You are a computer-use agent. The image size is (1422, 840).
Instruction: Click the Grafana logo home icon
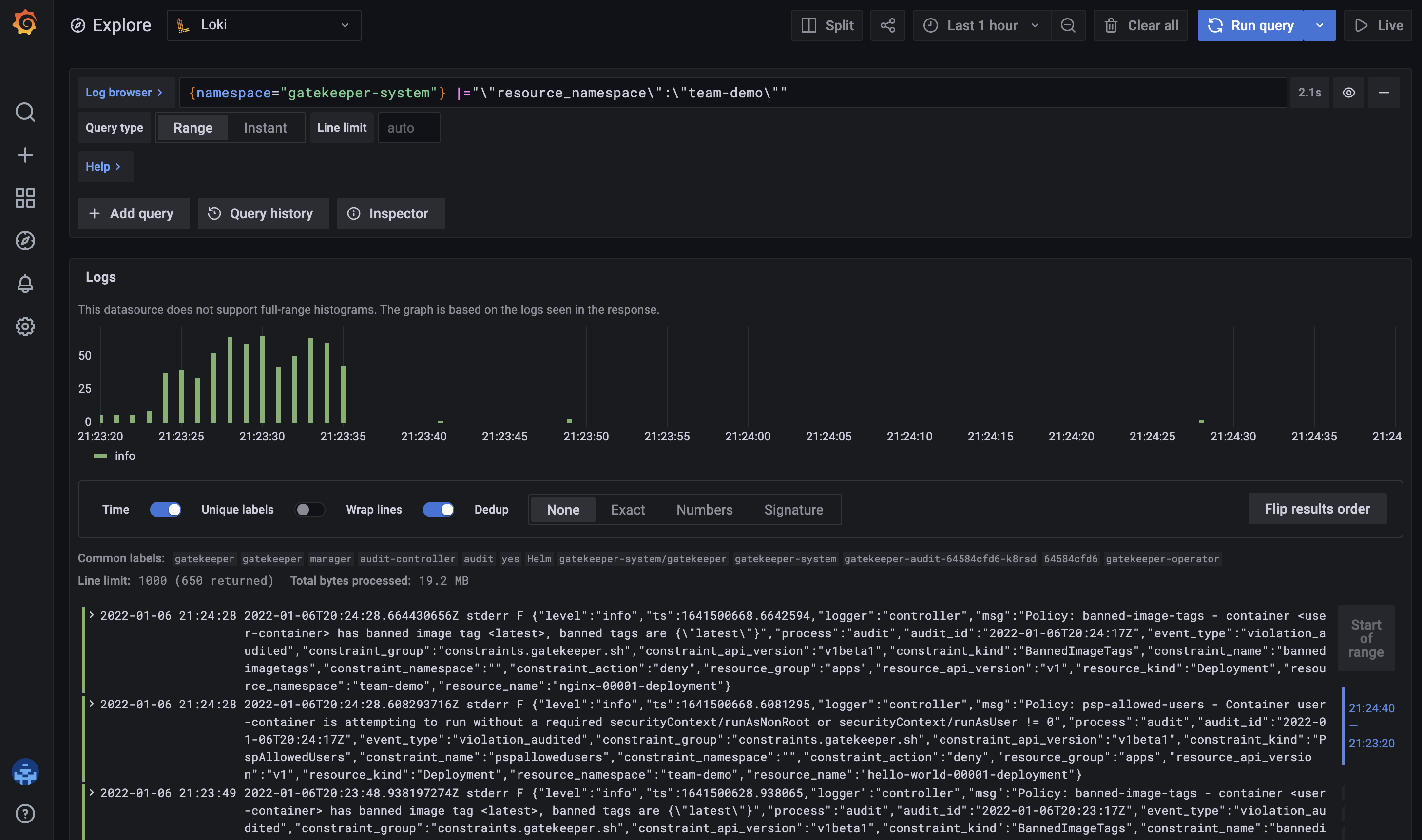click(x=25, y=22)
